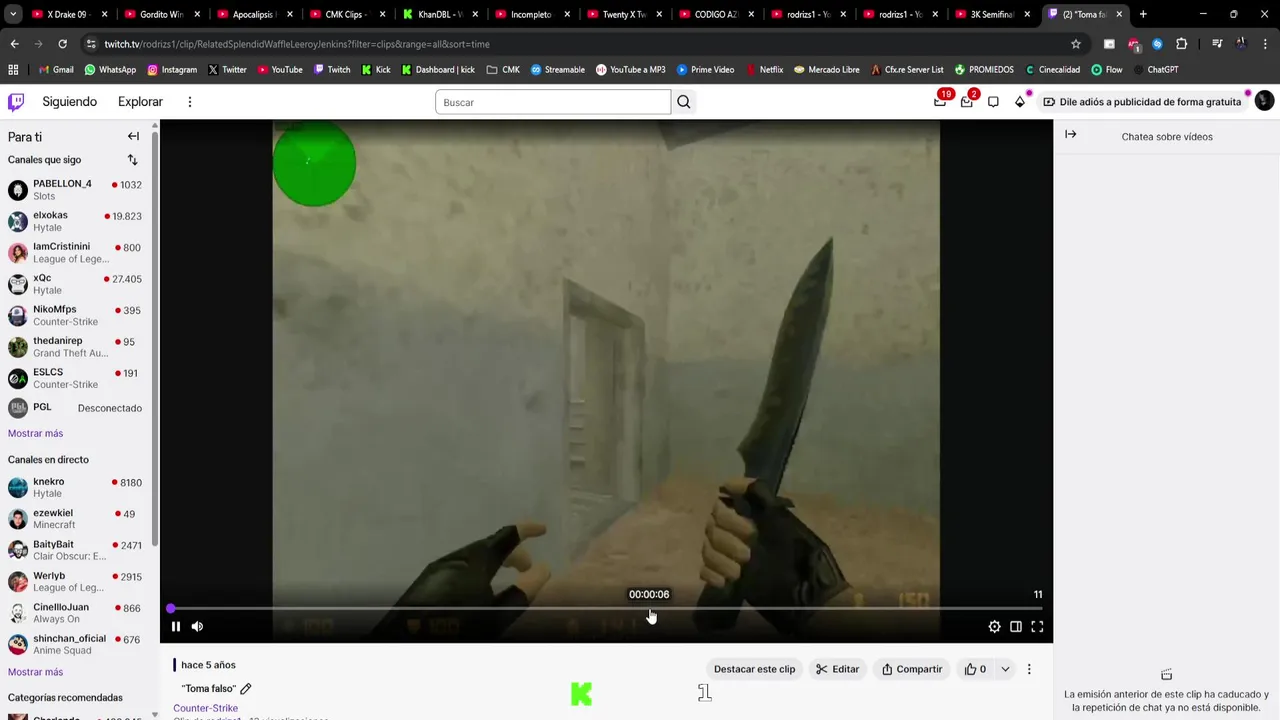This screenshot has width=1280, height=720.
Task: Click the Editar clip button
Action: [x=837, y=669]
